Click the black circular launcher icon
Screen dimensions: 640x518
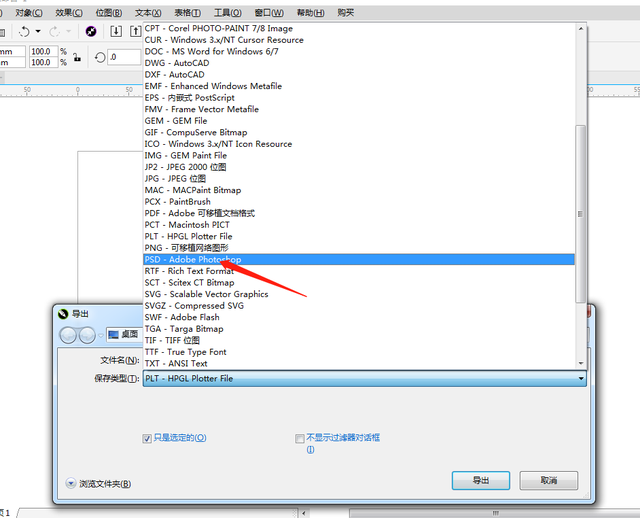click(x=91, y=31)
